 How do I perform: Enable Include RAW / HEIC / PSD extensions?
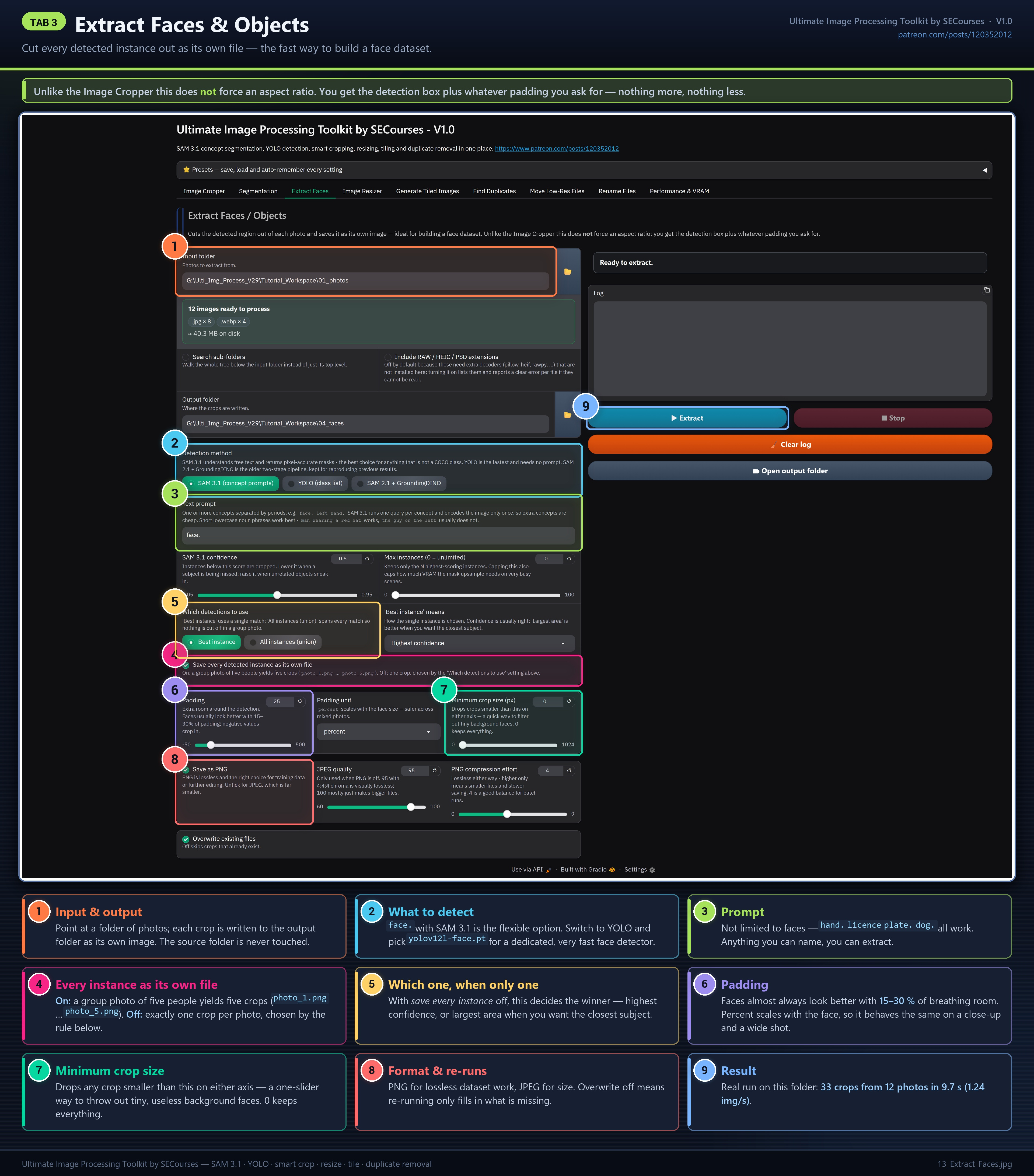click(388, 357)
